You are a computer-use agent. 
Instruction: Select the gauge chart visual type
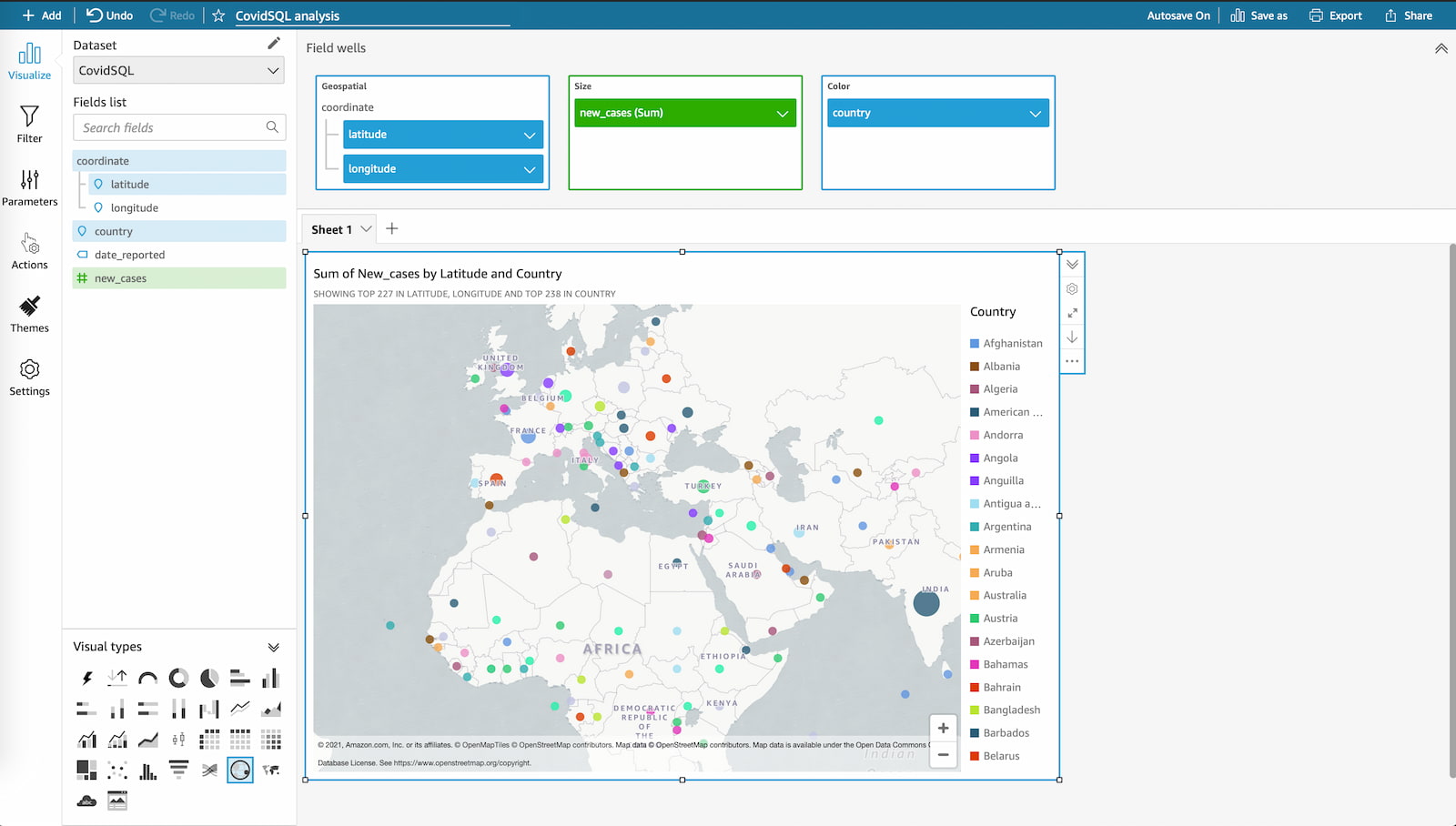[x=148, y=678]
